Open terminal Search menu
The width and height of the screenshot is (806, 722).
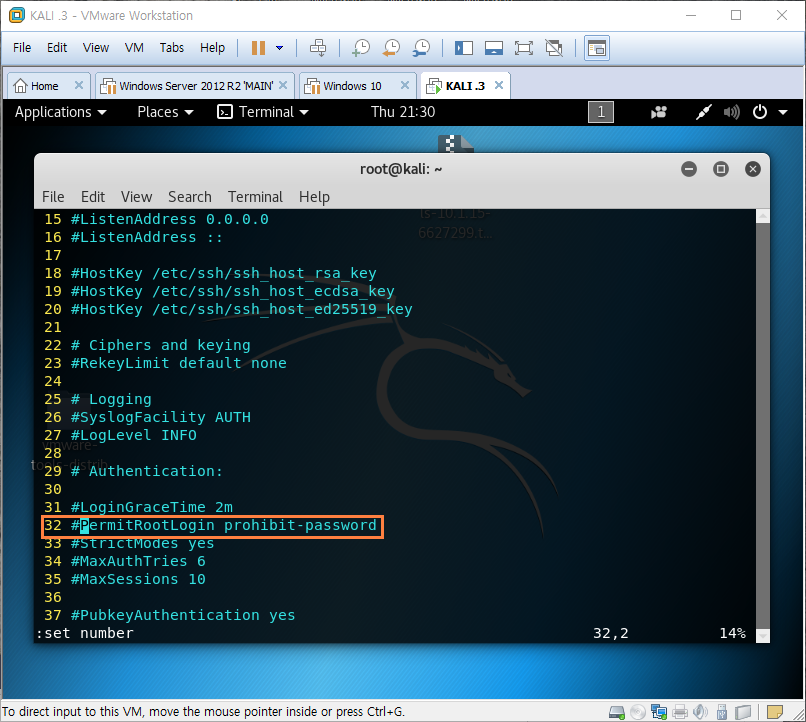coord(190,197)
